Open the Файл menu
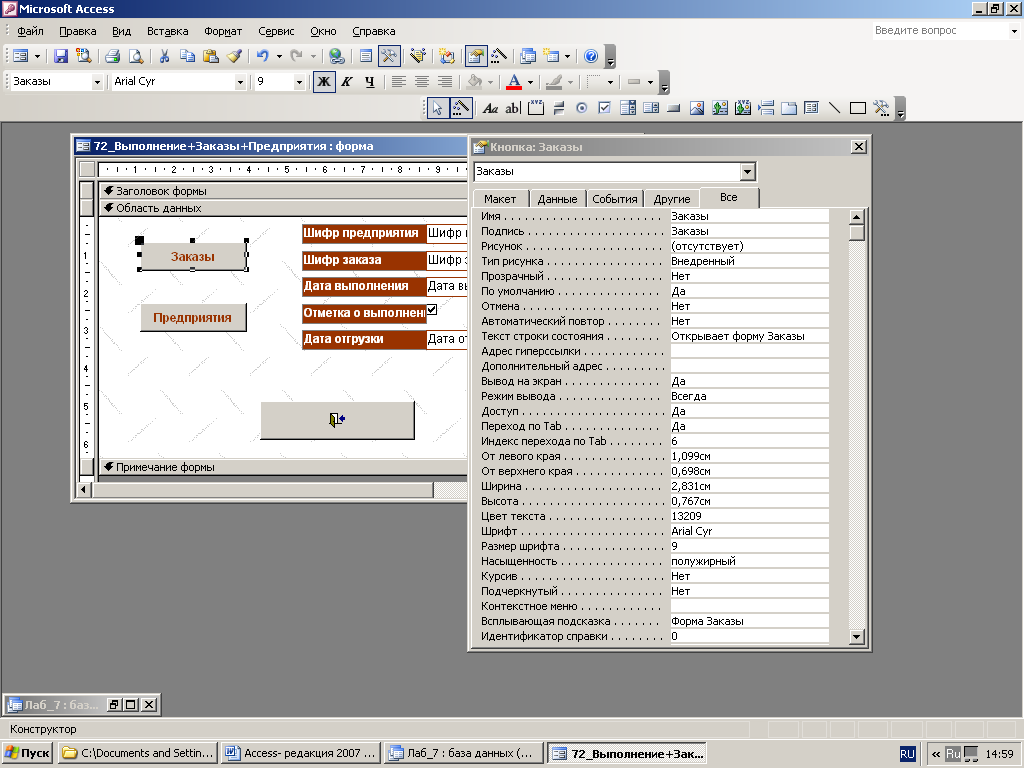Image resolution: width=1024 pixels, height=768 pixels. pos(30,31)
